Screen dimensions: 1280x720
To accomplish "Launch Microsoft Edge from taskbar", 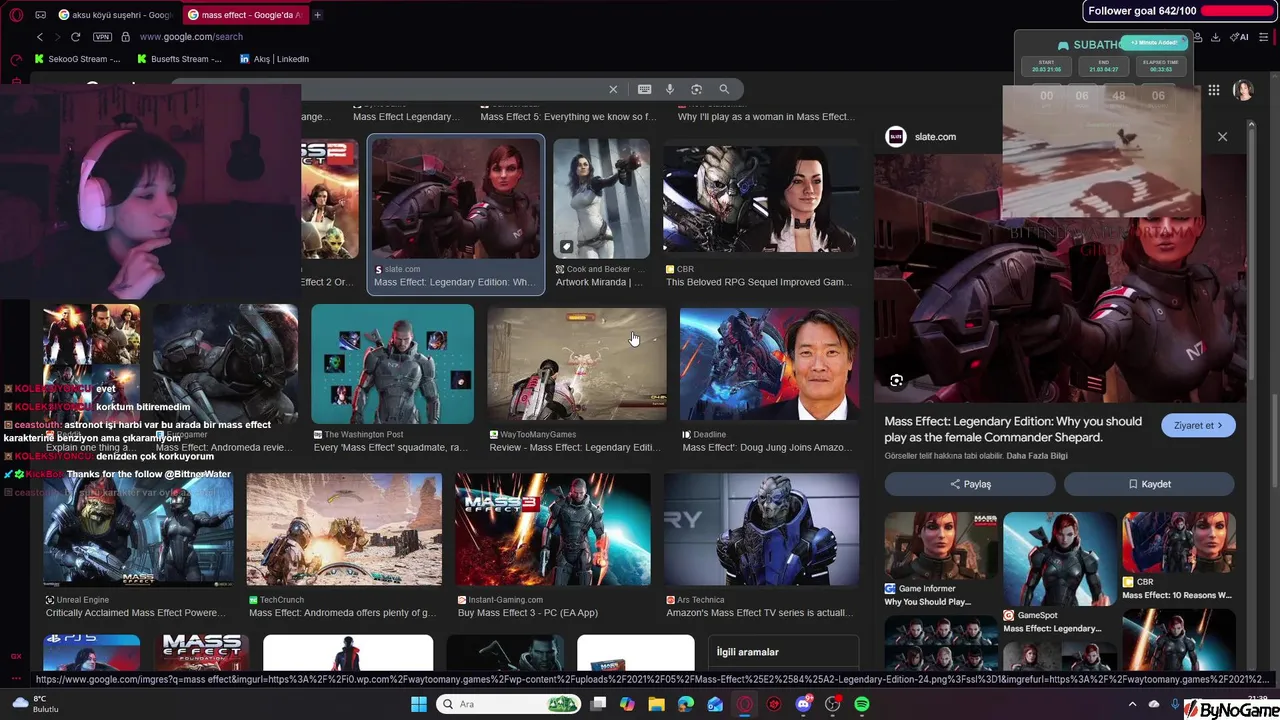I will click(x=686, y=704).
